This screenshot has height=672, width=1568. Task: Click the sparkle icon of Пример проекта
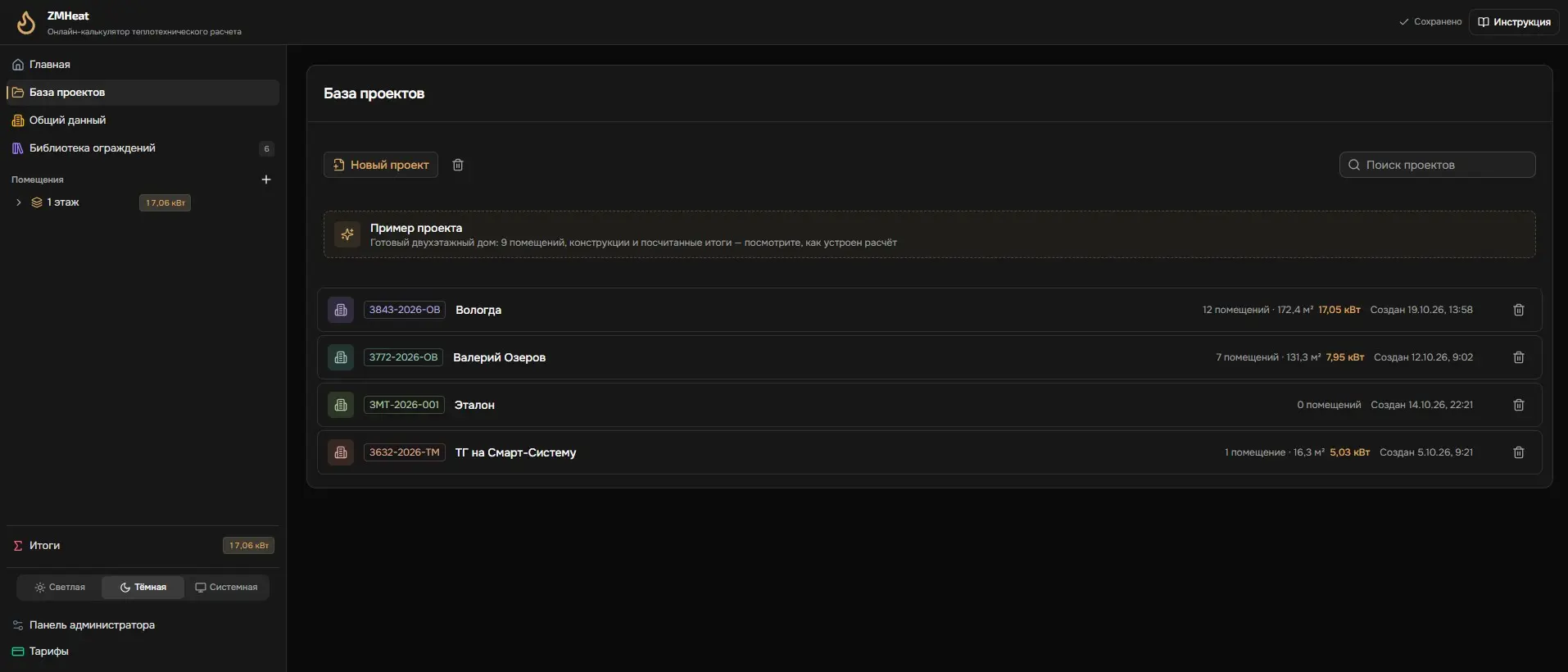point(347,234)
